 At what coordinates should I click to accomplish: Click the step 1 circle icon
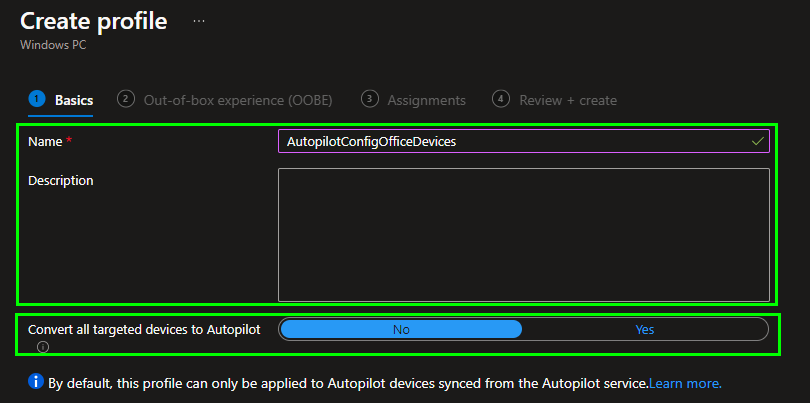[x=37, y=99]
